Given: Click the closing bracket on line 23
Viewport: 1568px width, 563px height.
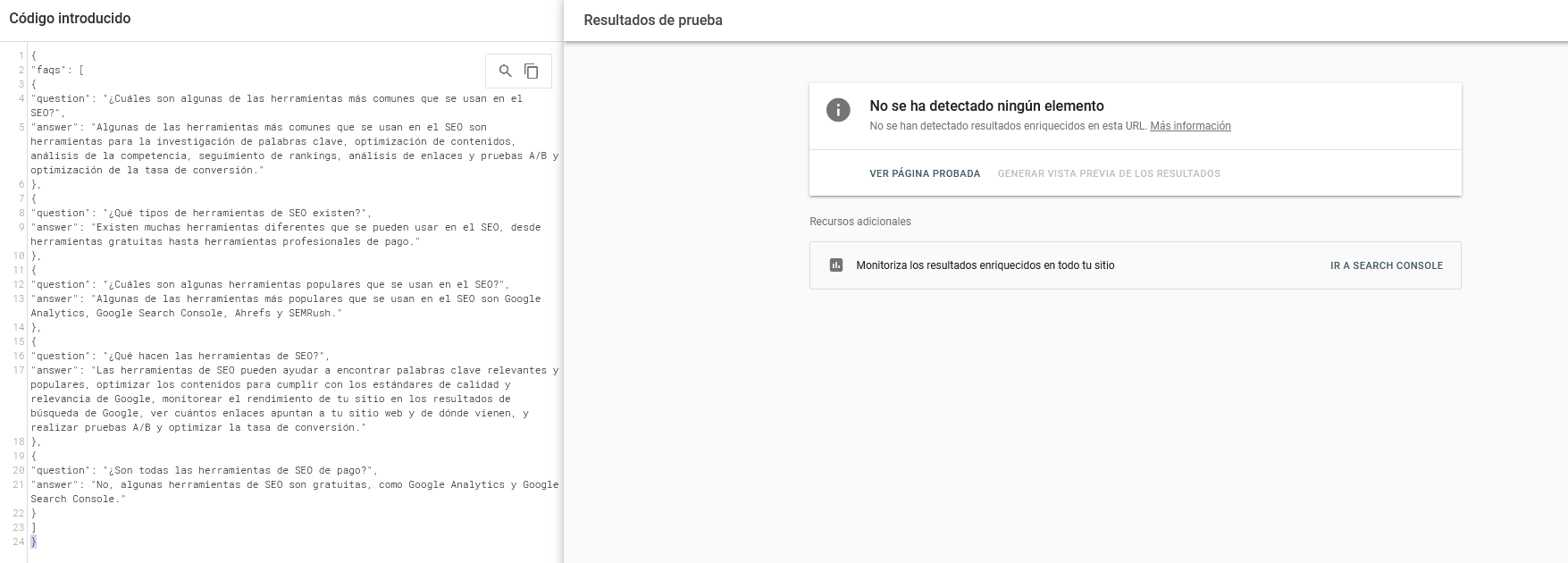Looking at the screenshot, I should pyautogui.click(x=34, y=527).
